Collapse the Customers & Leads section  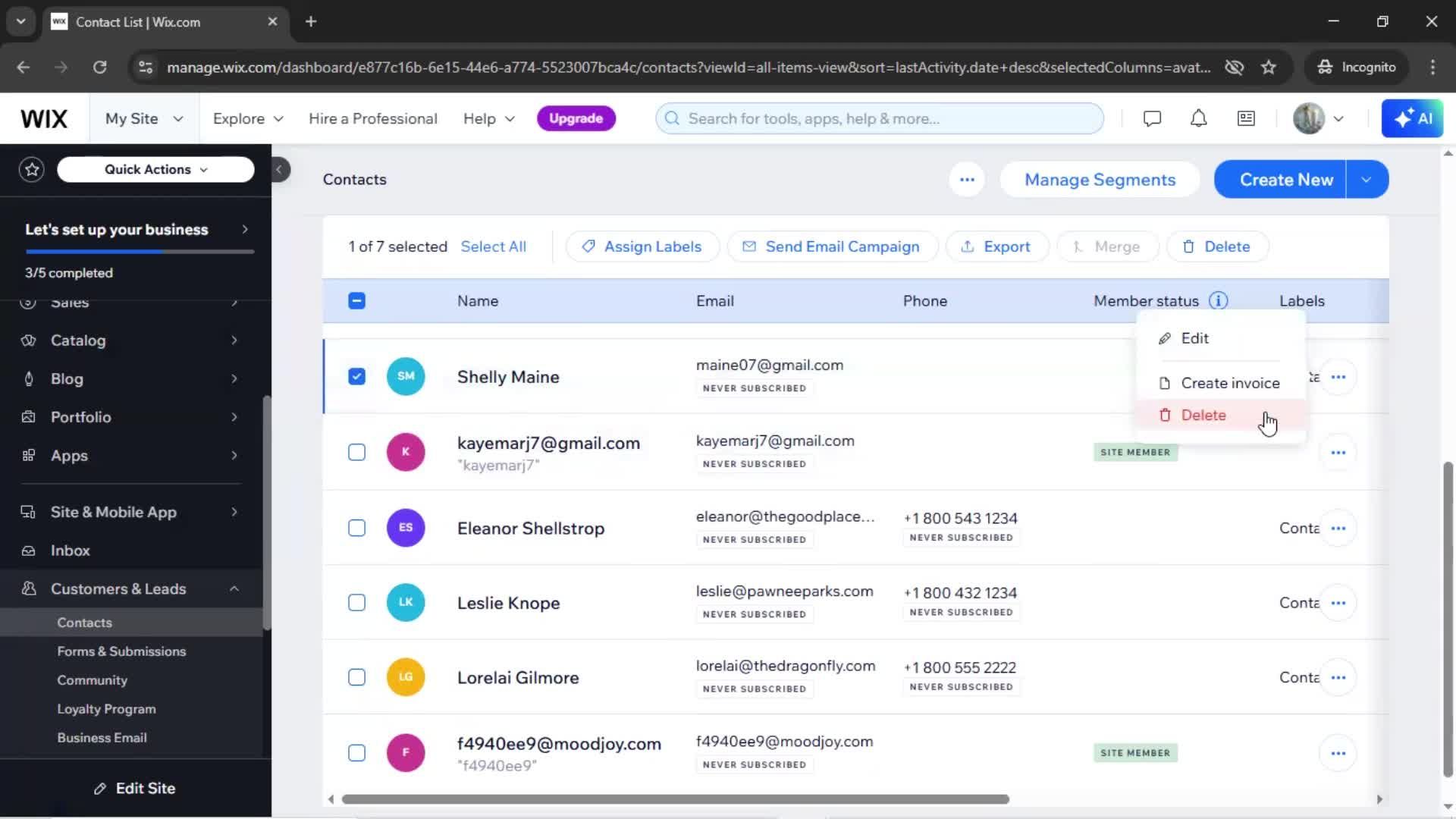[x=130, y=588]
